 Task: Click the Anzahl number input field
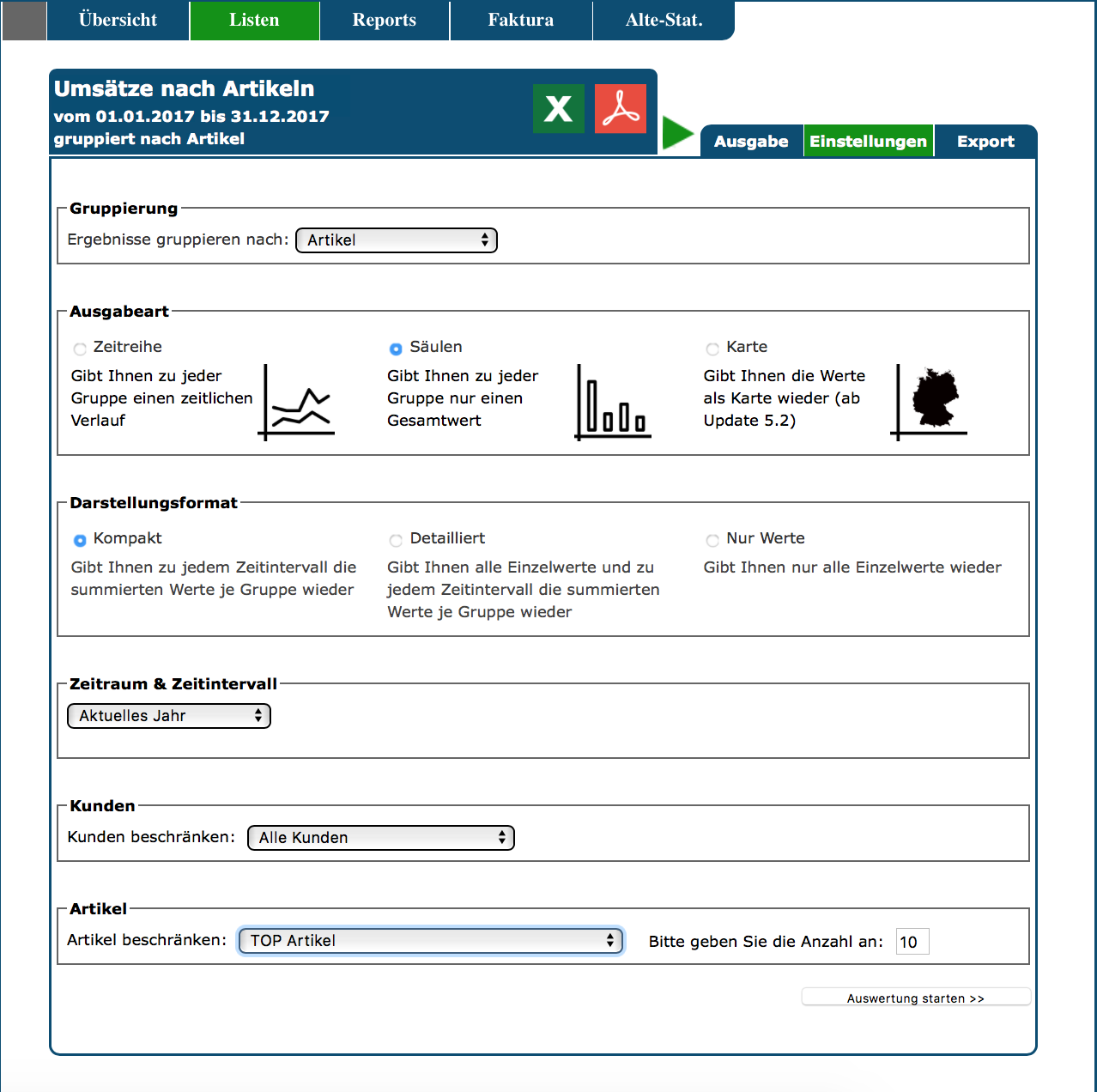coord(912,942)
